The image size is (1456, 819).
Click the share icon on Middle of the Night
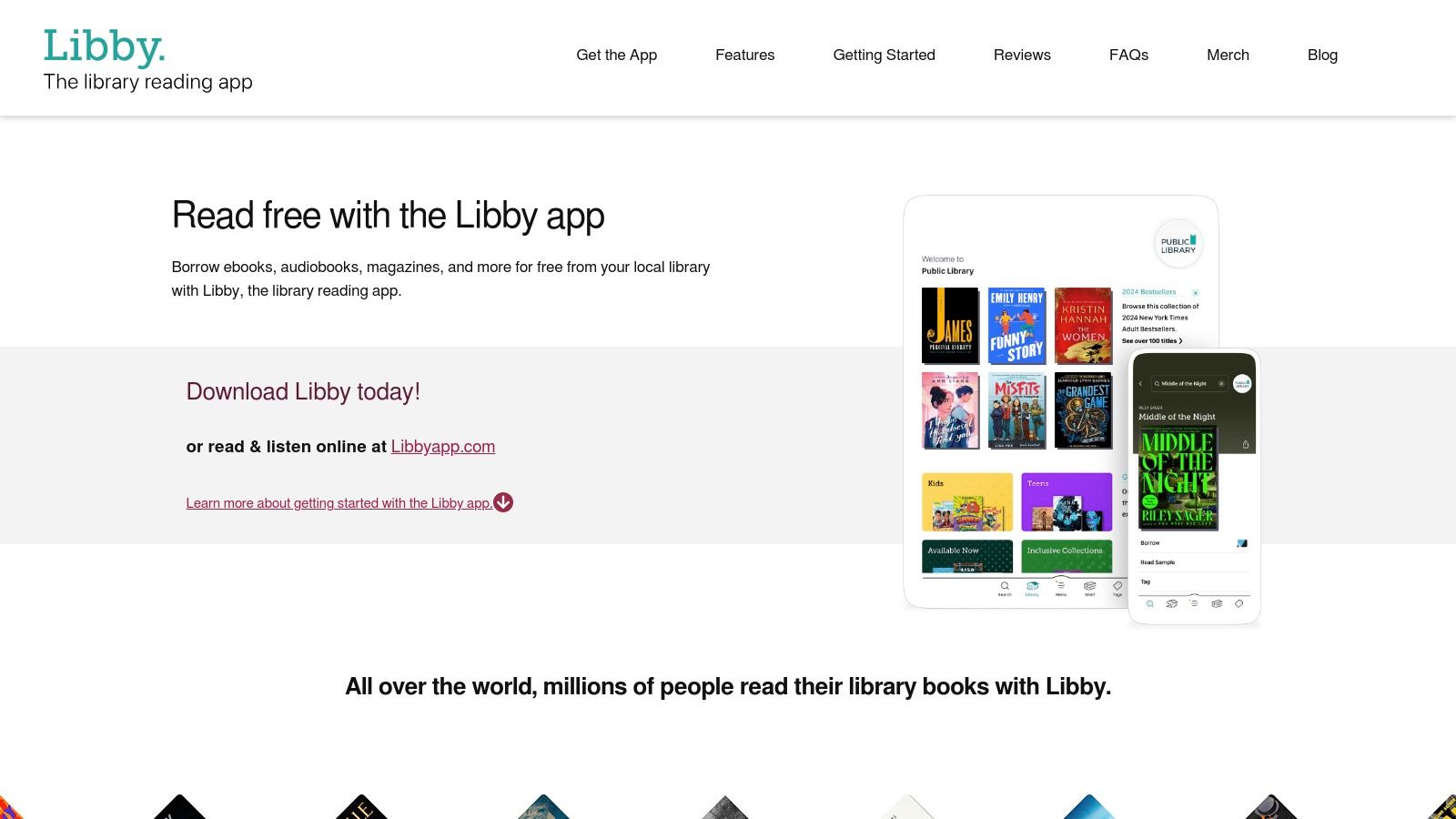click(1246, 444)
